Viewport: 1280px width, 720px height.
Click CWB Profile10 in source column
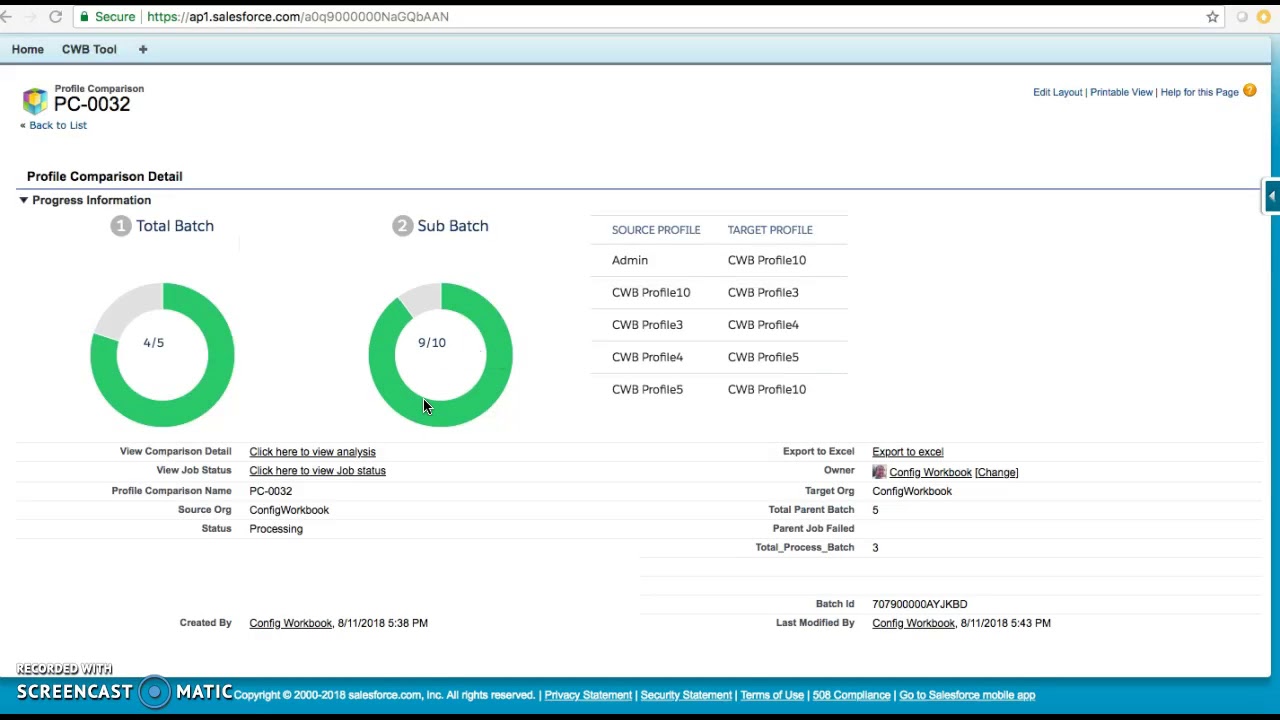tap(651, 293)
